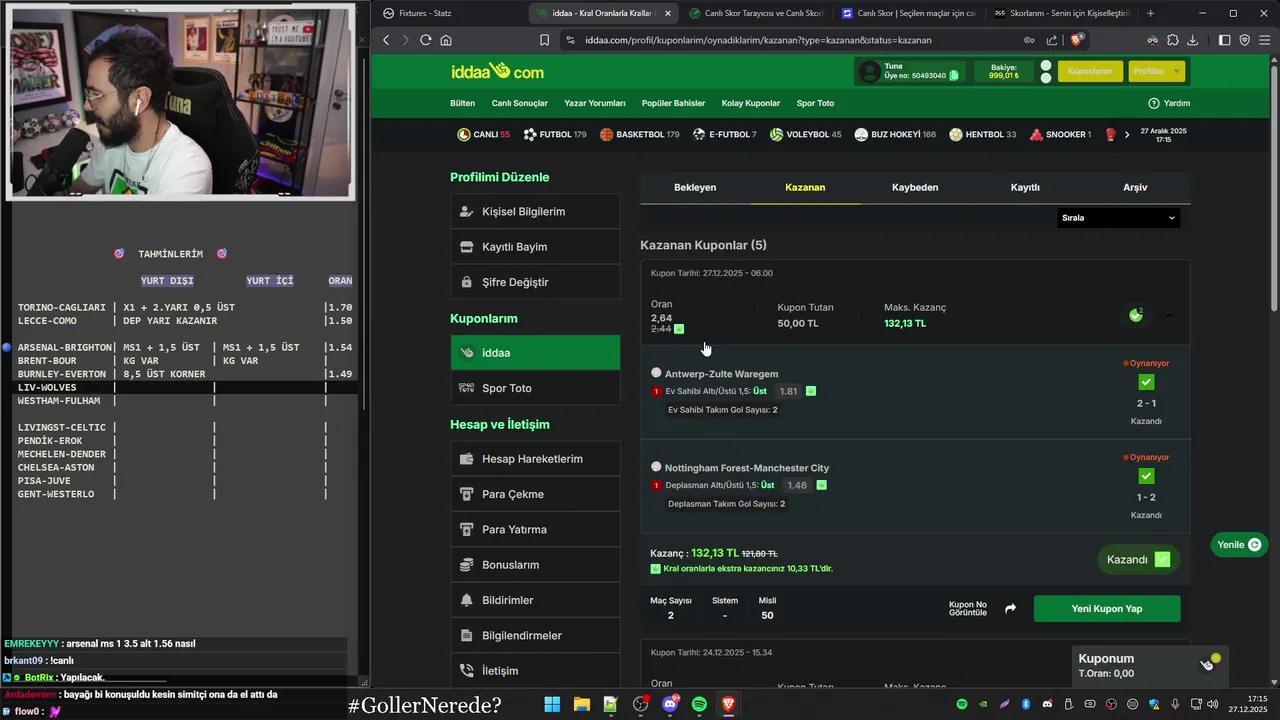Click the Nottingham Forest-Manchester City green check mark
This screenshot has width=1280, height=720.
1146,476
